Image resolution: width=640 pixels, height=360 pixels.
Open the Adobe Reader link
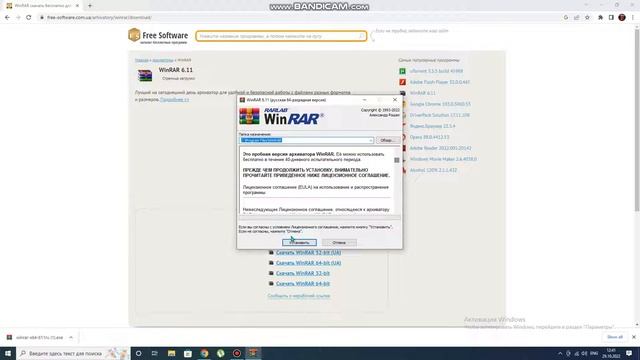point(440,148)
